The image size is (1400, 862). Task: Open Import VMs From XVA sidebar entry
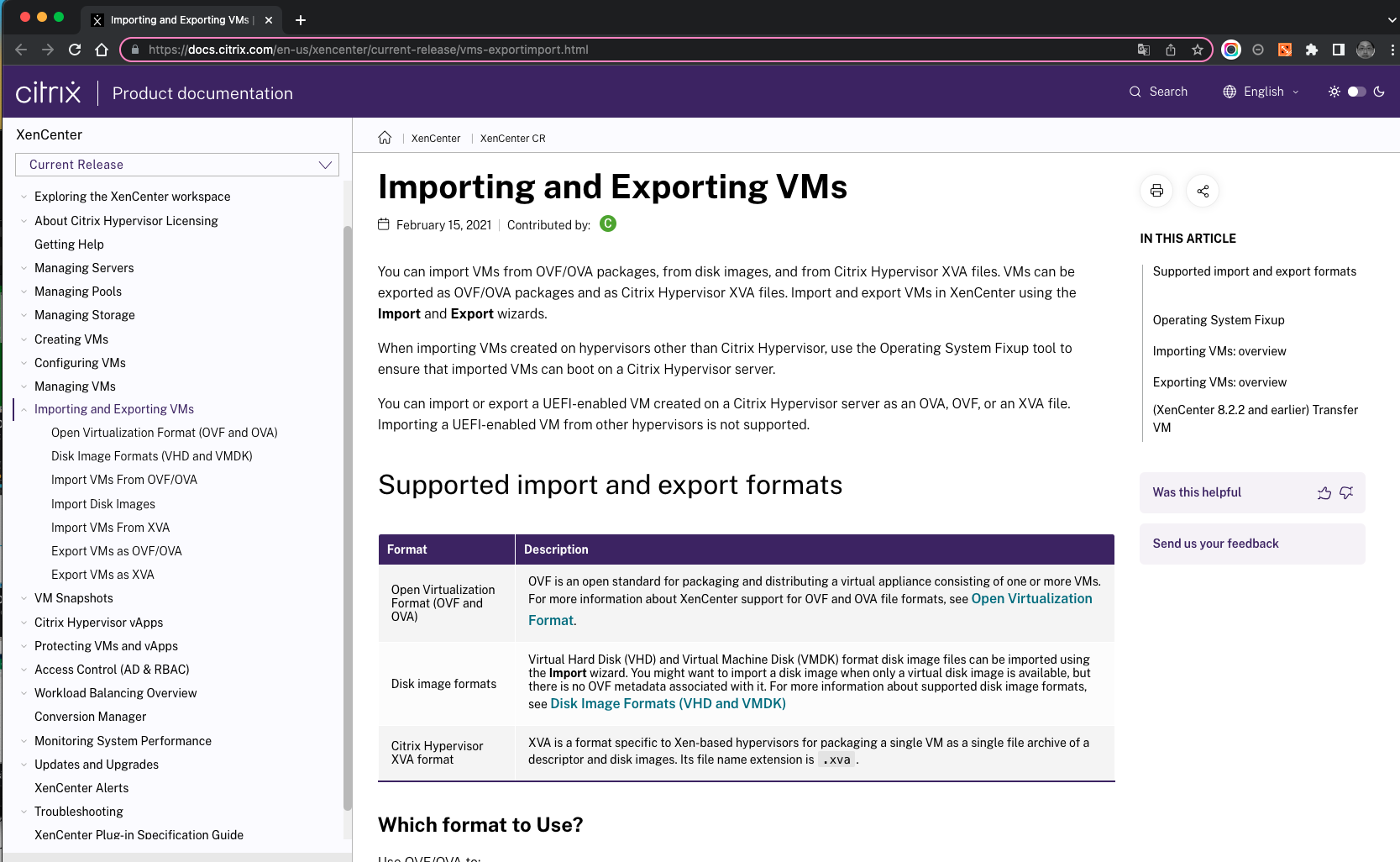coord(110,528)
